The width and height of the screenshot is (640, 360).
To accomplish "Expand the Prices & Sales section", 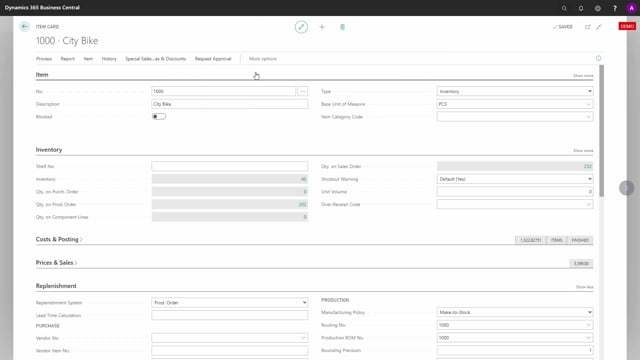I will tap(56, 262).
